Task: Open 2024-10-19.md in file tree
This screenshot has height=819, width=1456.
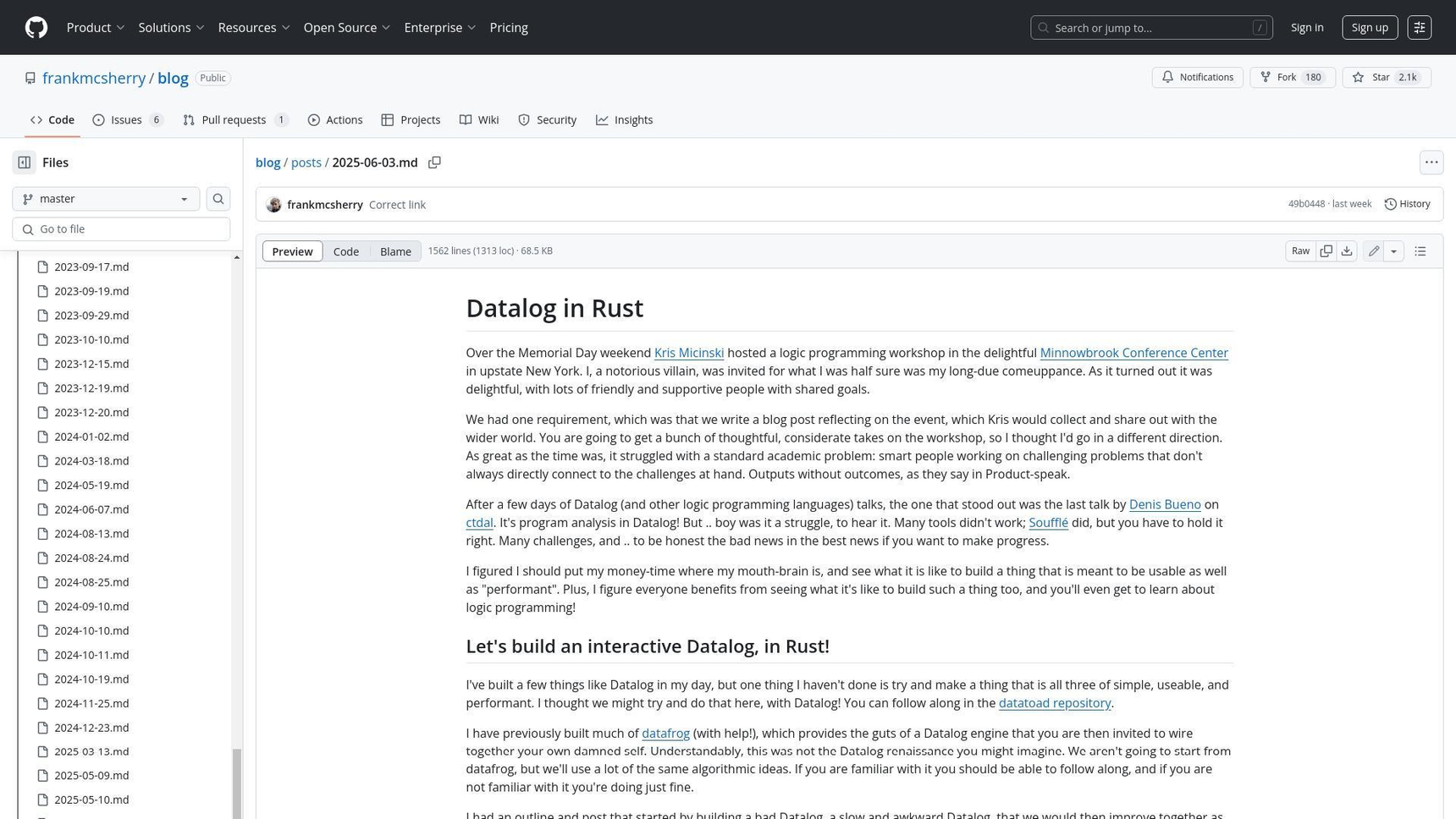Action: (x=91, y=679)
